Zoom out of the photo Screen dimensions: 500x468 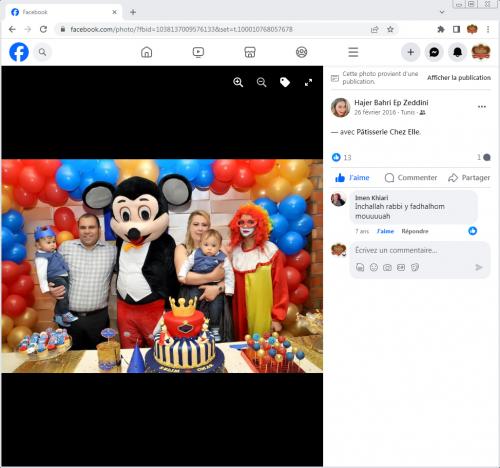262,82
